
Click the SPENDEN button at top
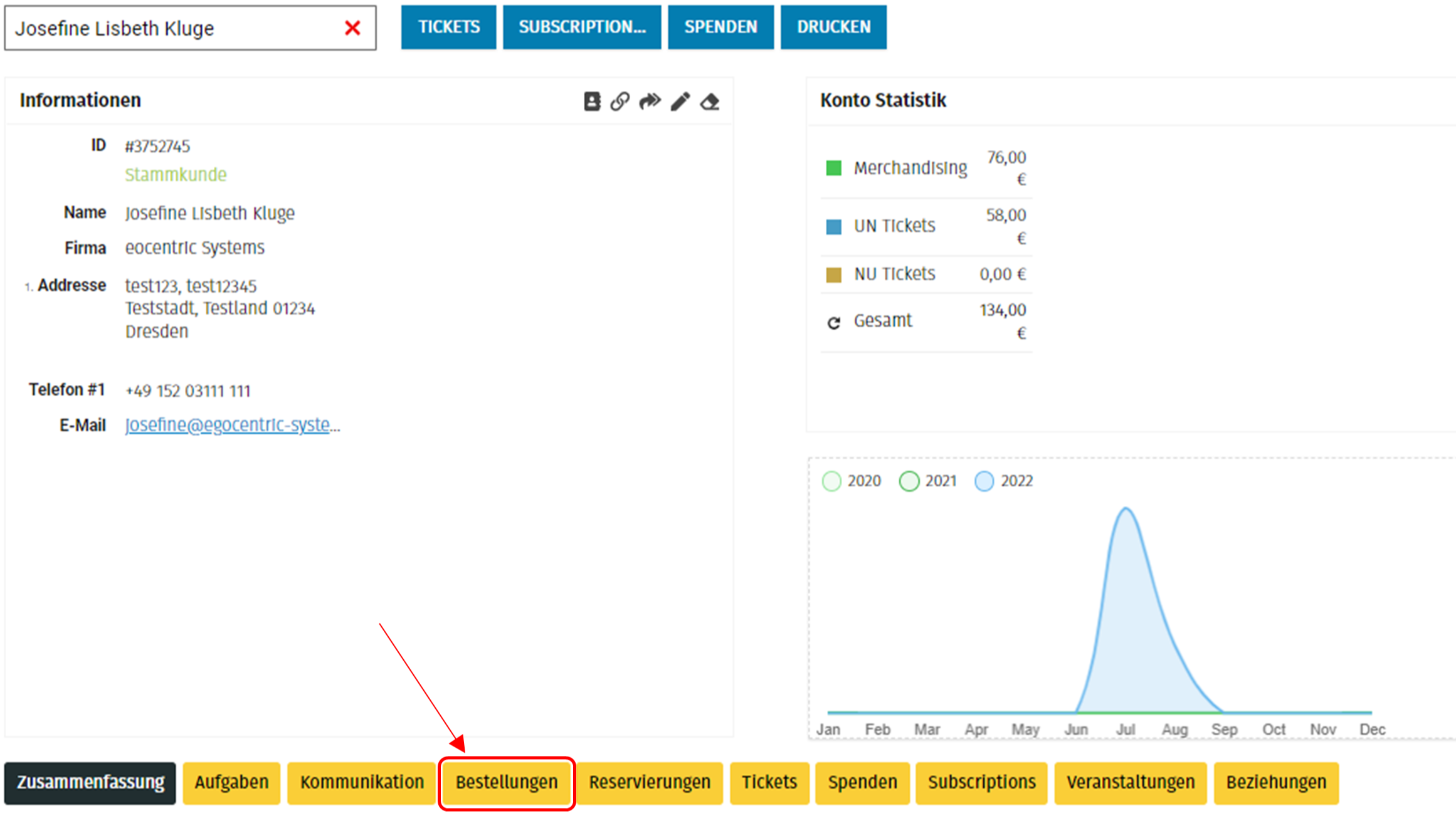click(720, 27)
